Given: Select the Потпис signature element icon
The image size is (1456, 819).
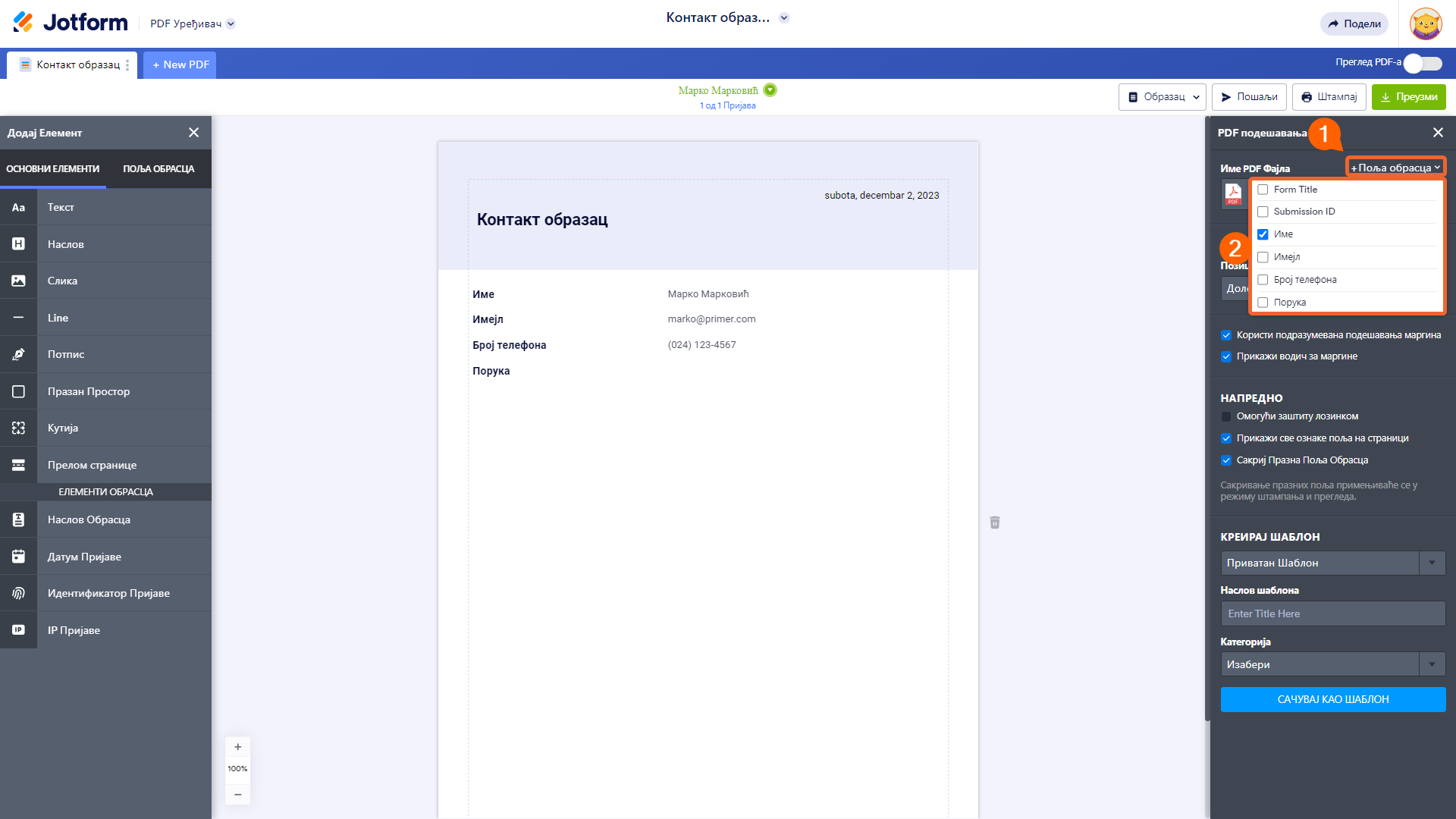Looking at the screenshot, I should [18, 354].
